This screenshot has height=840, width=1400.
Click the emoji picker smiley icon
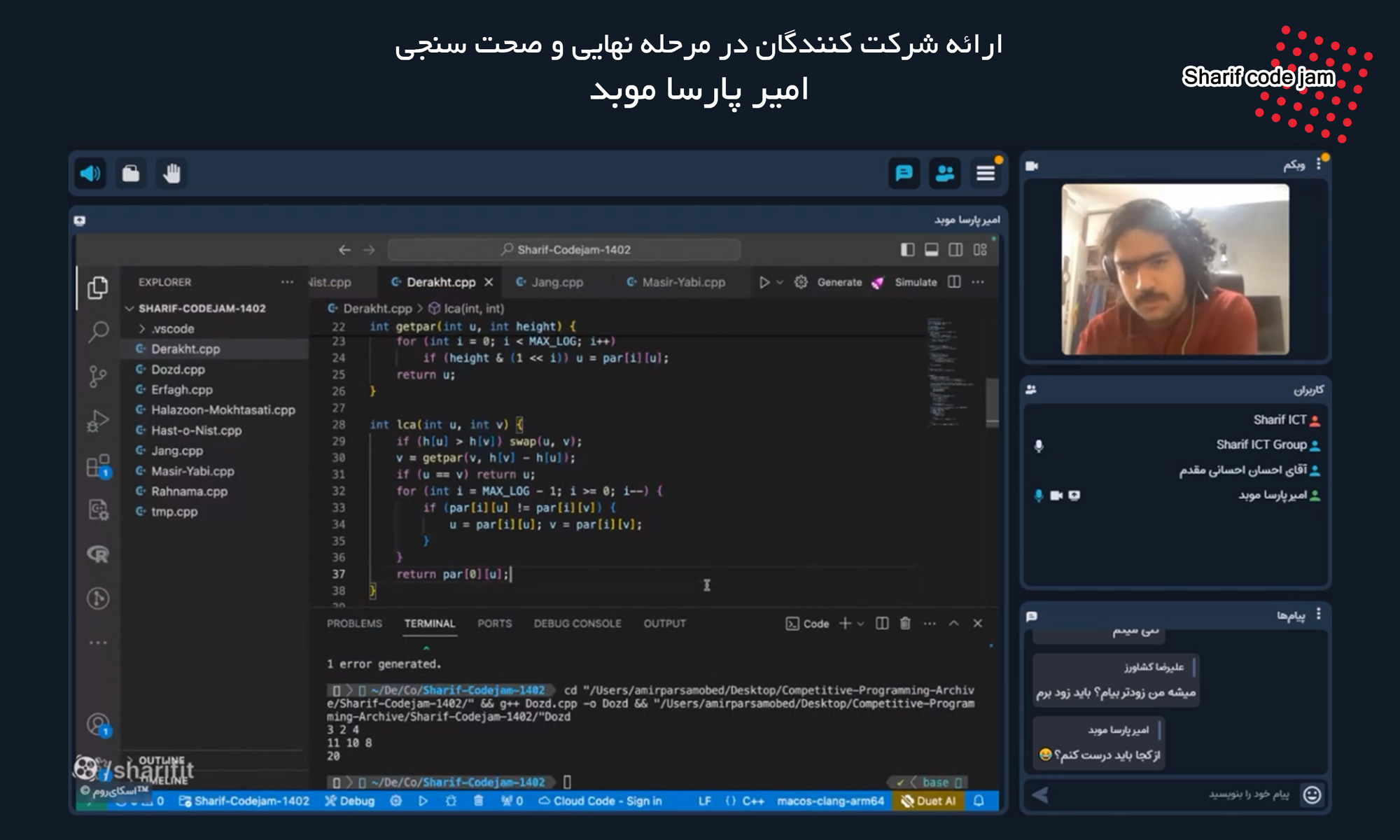pyautogui.click(x=1312, y=794)
